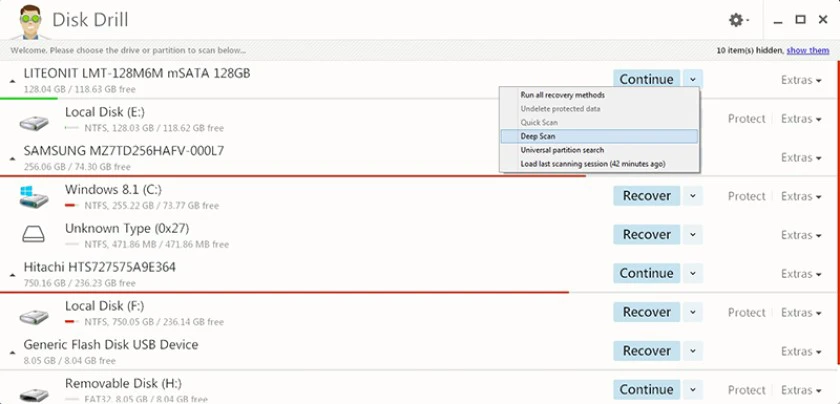Click Protect for Local Disk (E:)
Screen dimensions: 840x404
pyautogui.click(x=746, y=119)
